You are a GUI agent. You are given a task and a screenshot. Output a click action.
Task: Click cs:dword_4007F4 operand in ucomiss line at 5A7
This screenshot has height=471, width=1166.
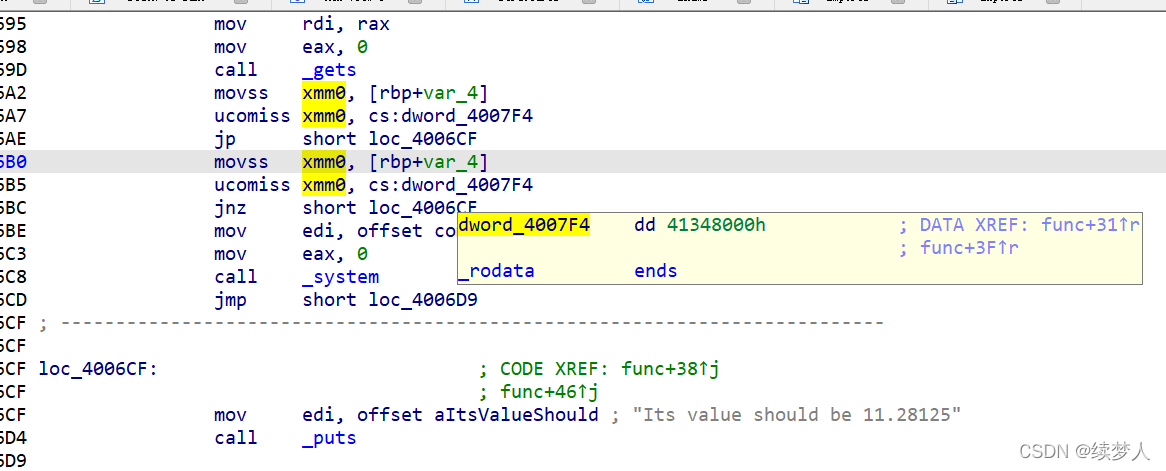pos(451,117)
